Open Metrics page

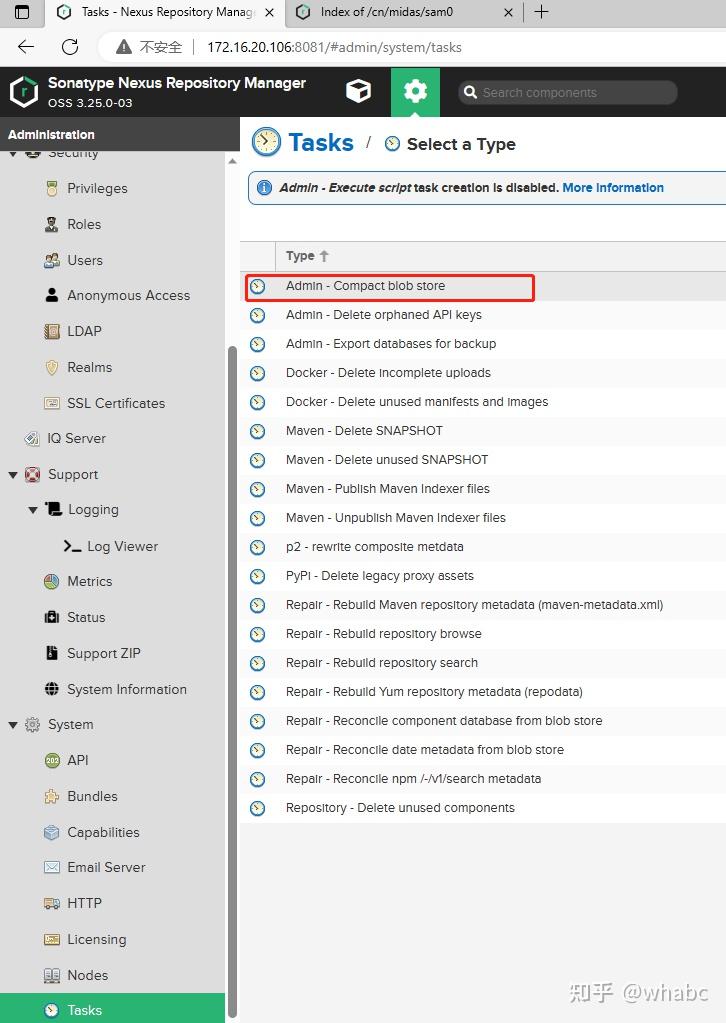pyautogui.click(x=89, y=581)
